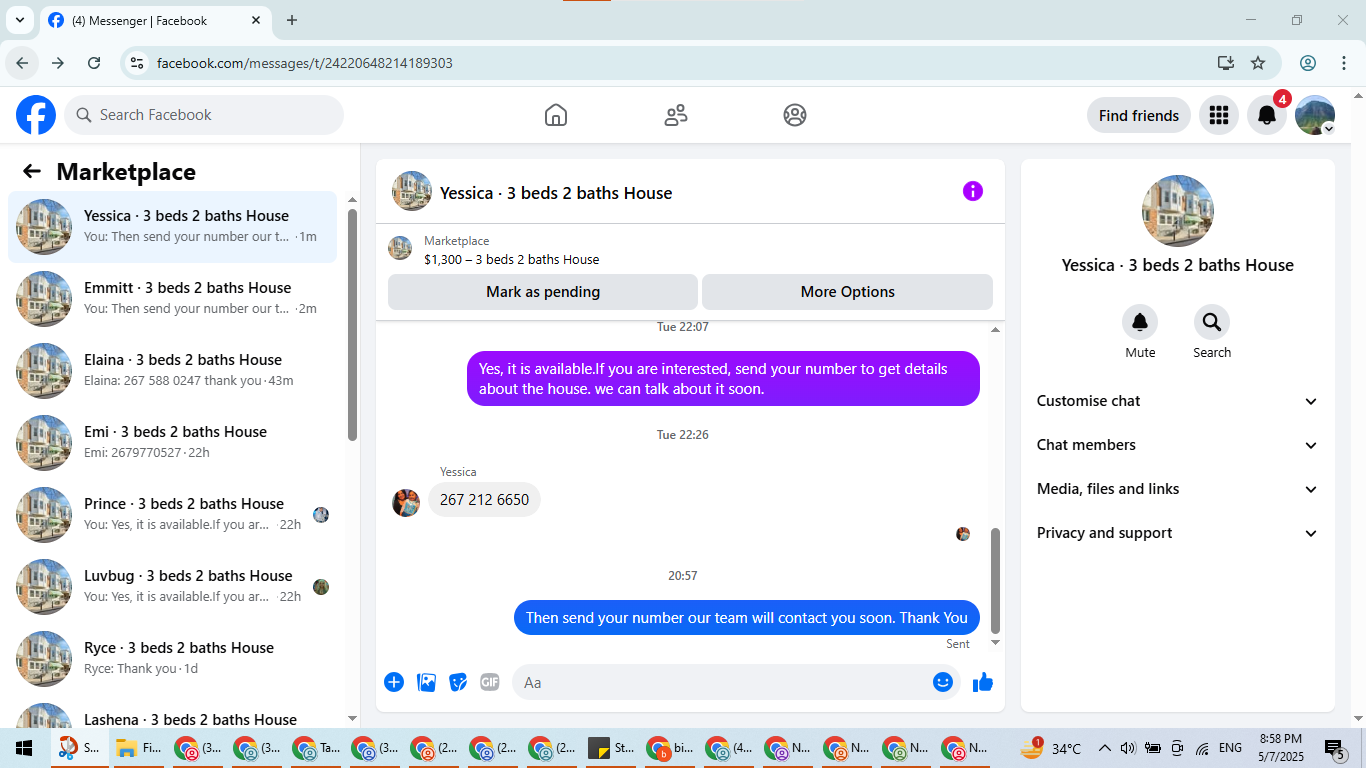1366x768 pixels.
Task: Click More Options button
Action: point(847,292)
